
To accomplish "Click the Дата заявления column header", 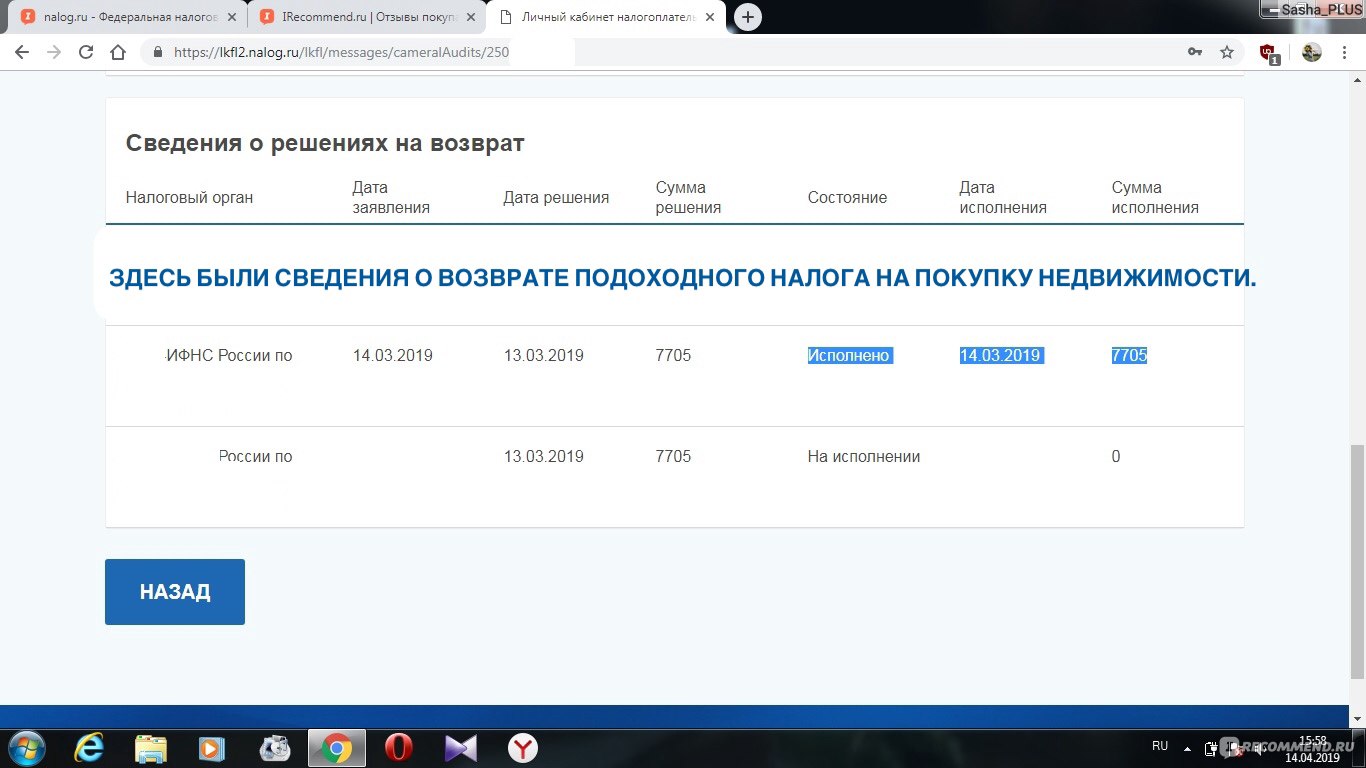I will point(391,198).
